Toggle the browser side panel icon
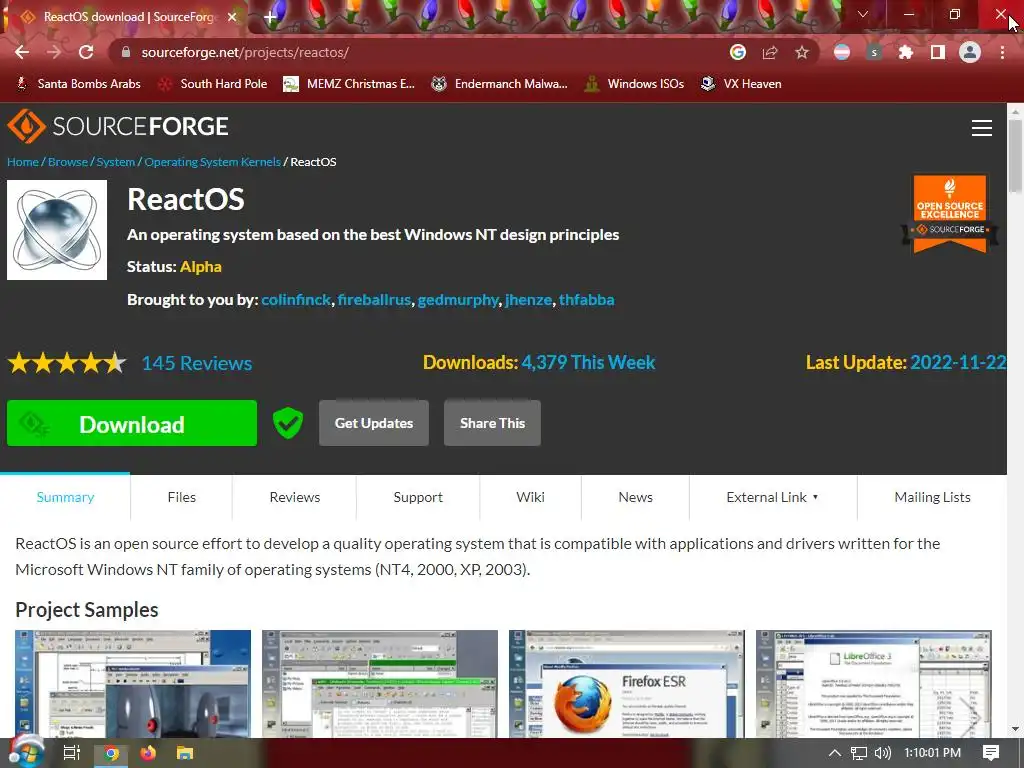This screenshot has width=1024, height=768. (938, 52)
